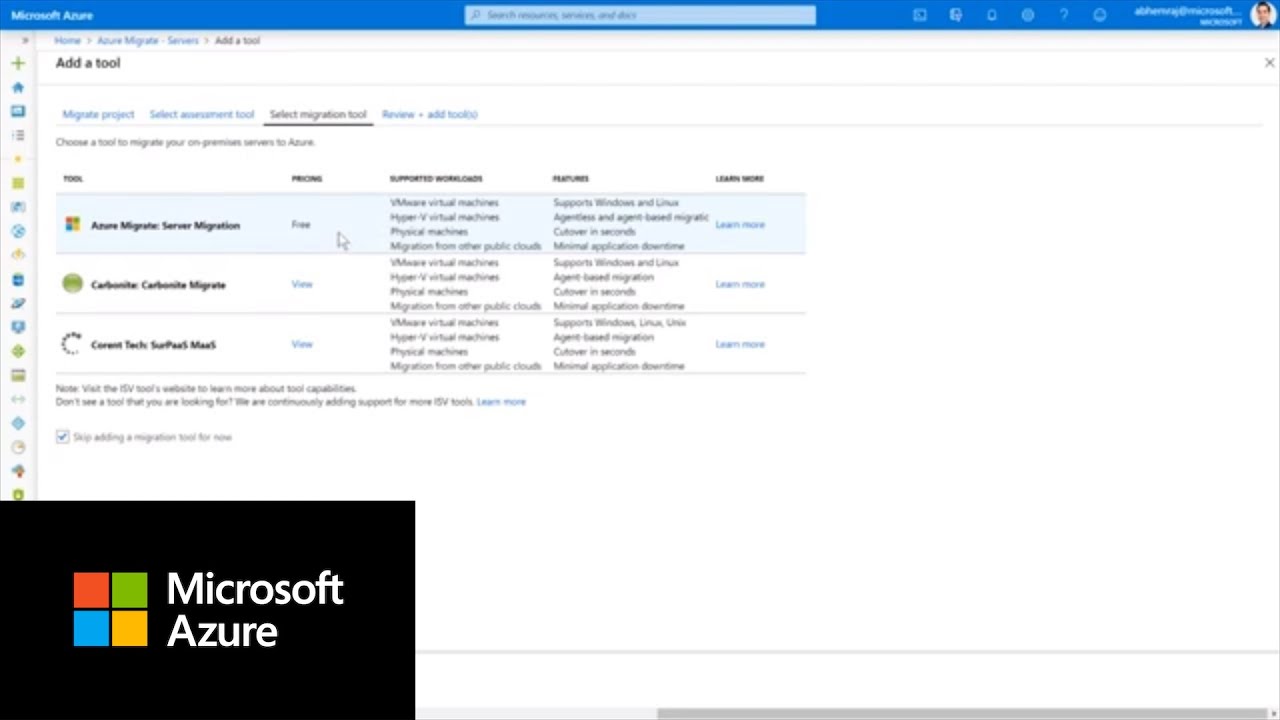
Task: Go to Azure Migrate - Servers breadcrumb
Action: coord(148,41)
